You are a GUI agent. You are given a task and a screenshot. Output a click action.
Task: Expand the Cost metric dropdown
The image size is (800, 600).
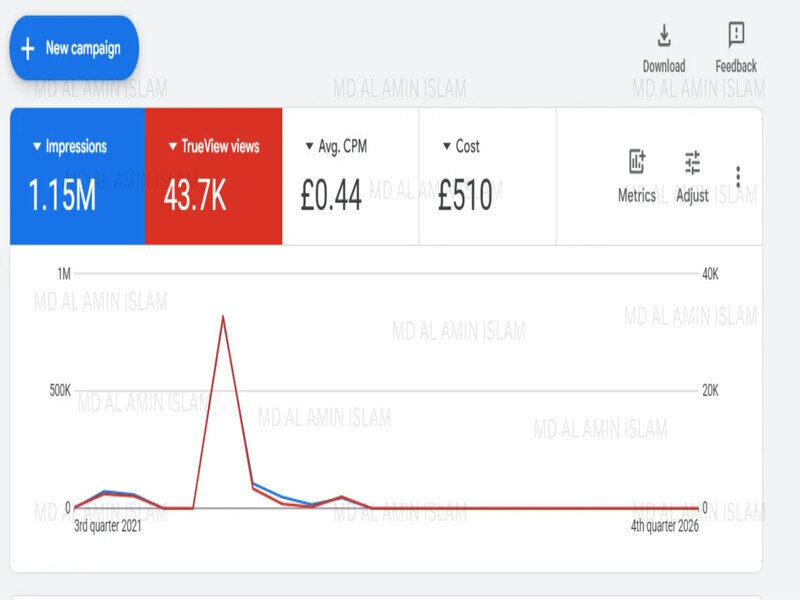click(x=447, y=146)
